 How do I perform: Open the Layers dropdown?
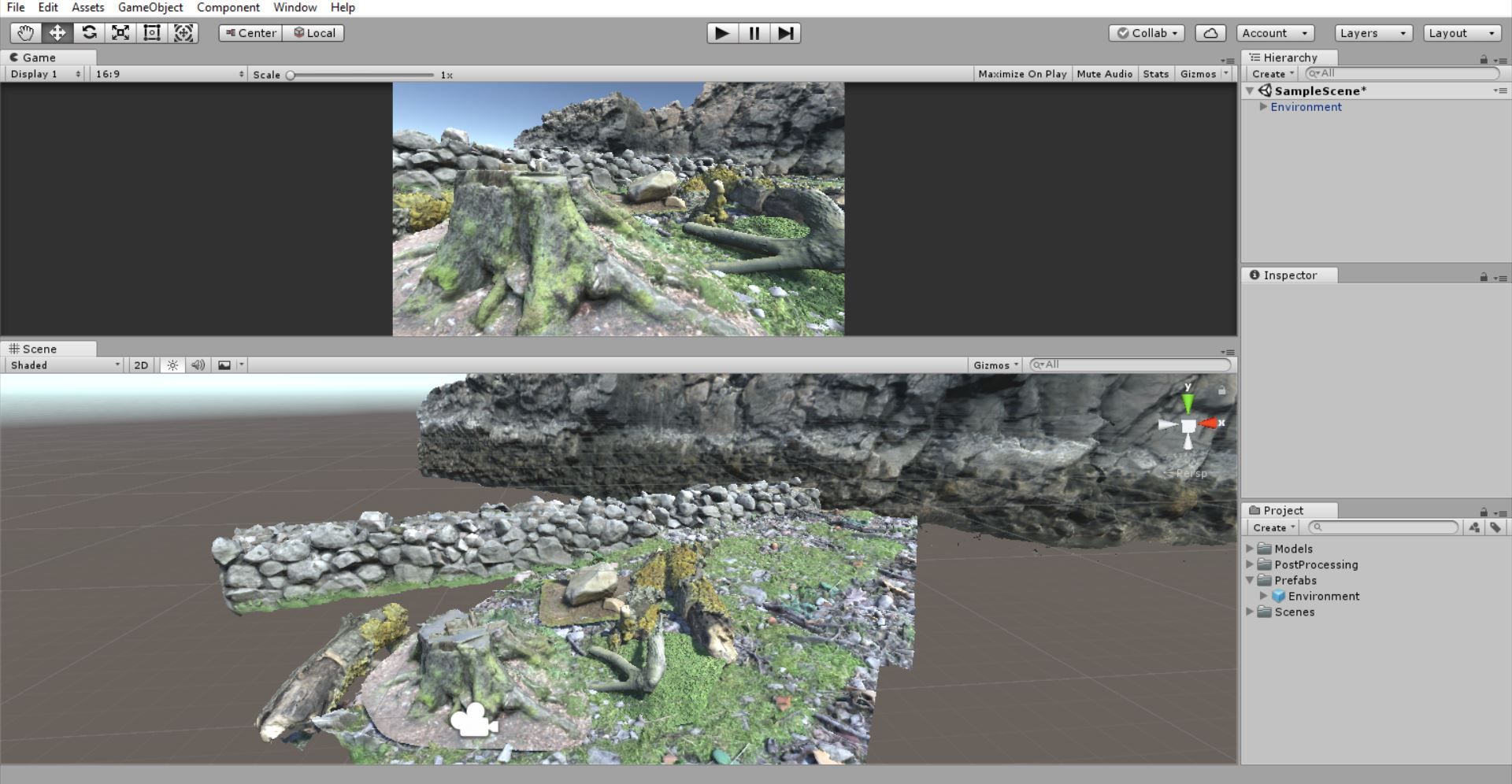tap(1373, 33)
